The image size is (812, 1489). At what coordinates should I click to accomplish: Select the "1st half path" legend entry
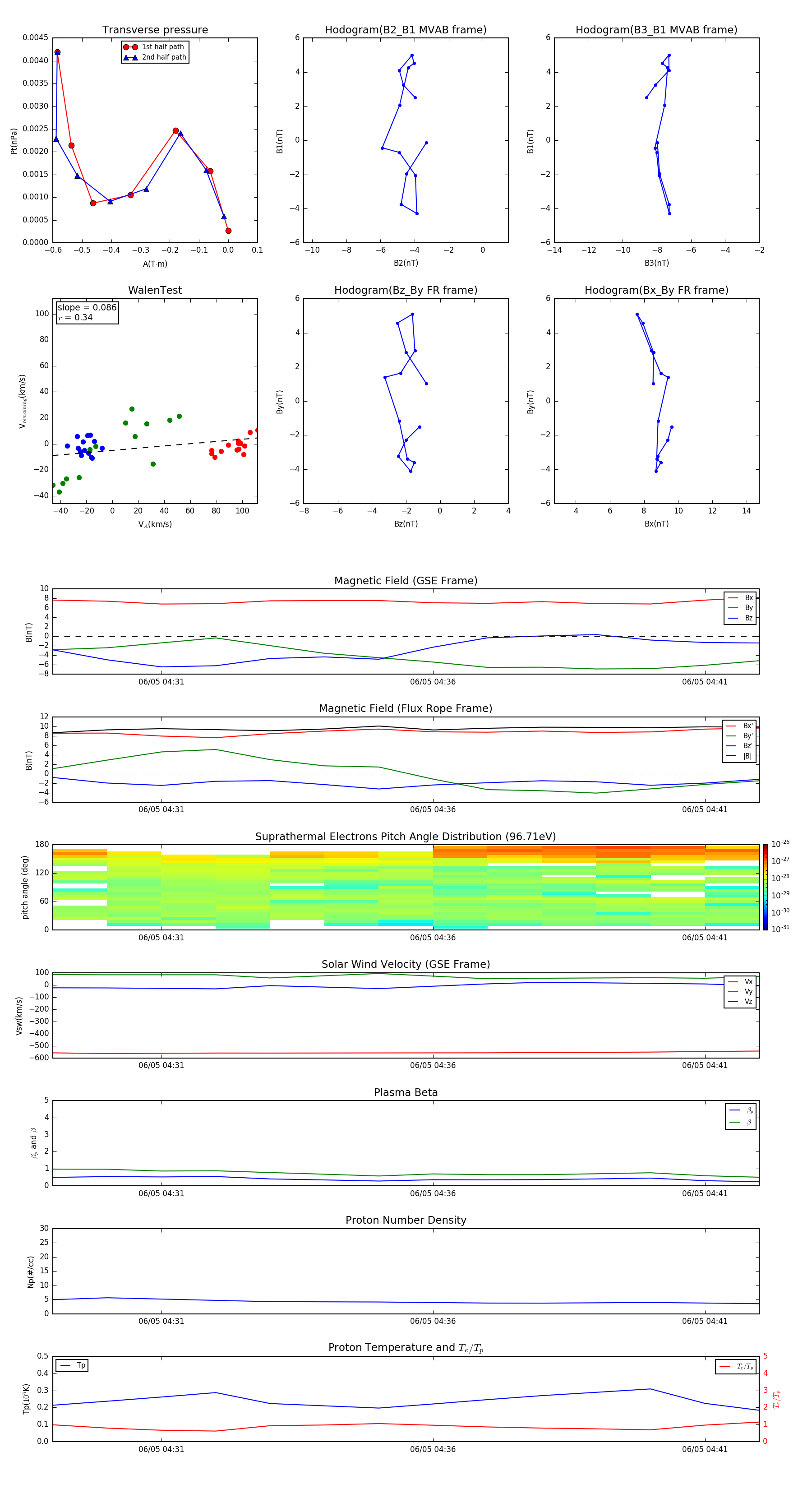coord(154,47)
